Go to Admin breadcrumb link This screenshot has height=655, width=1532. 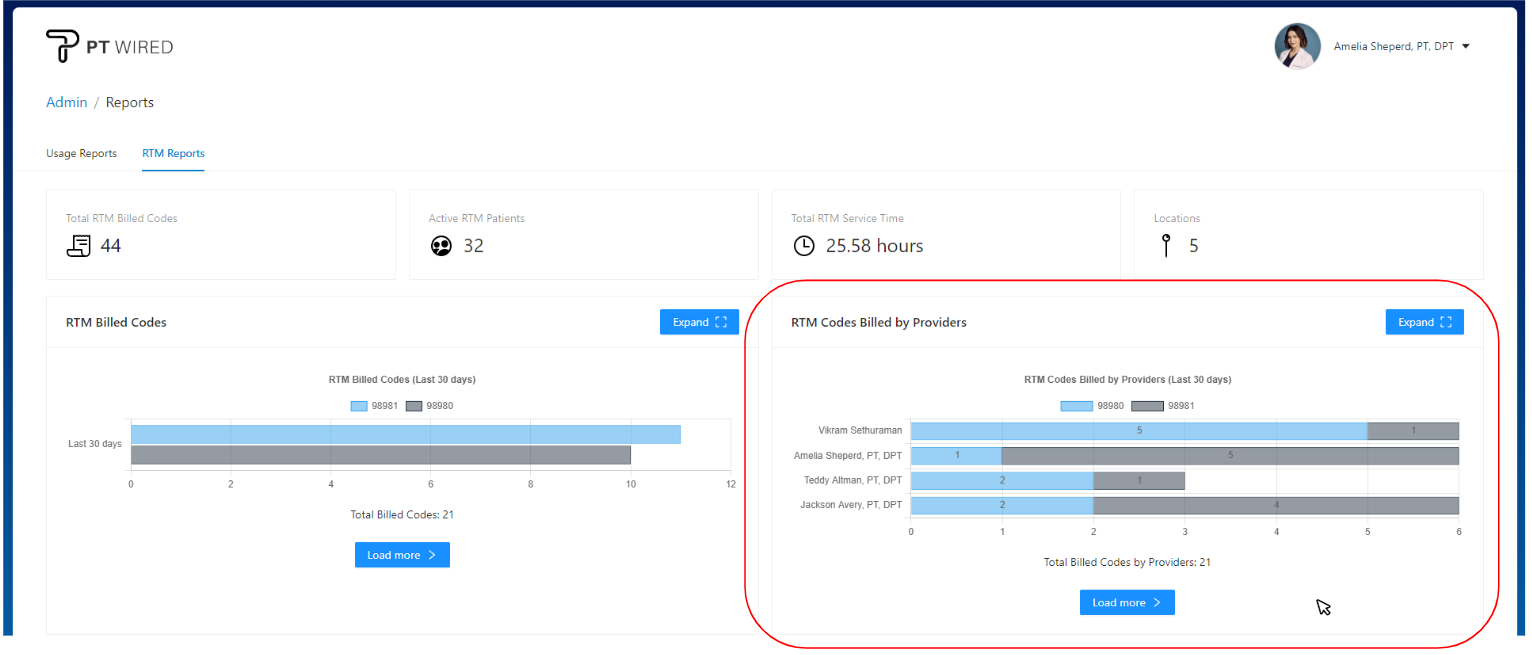(x=66, y=103)
